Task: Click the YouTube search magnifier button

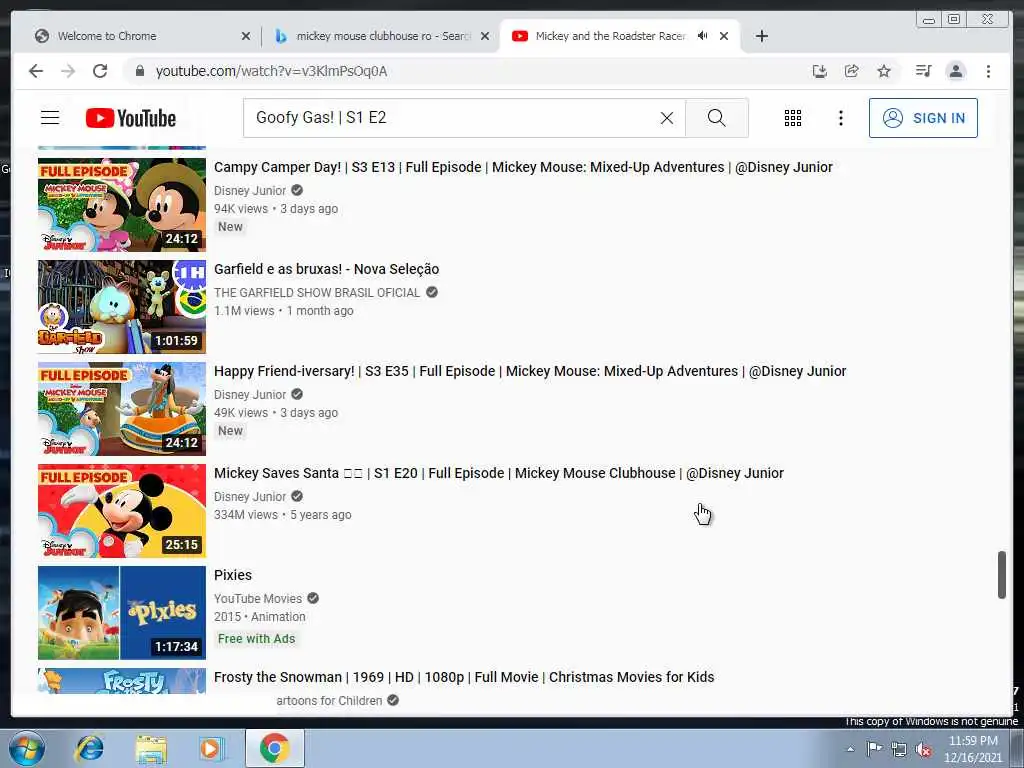Action: click(716, 118)
